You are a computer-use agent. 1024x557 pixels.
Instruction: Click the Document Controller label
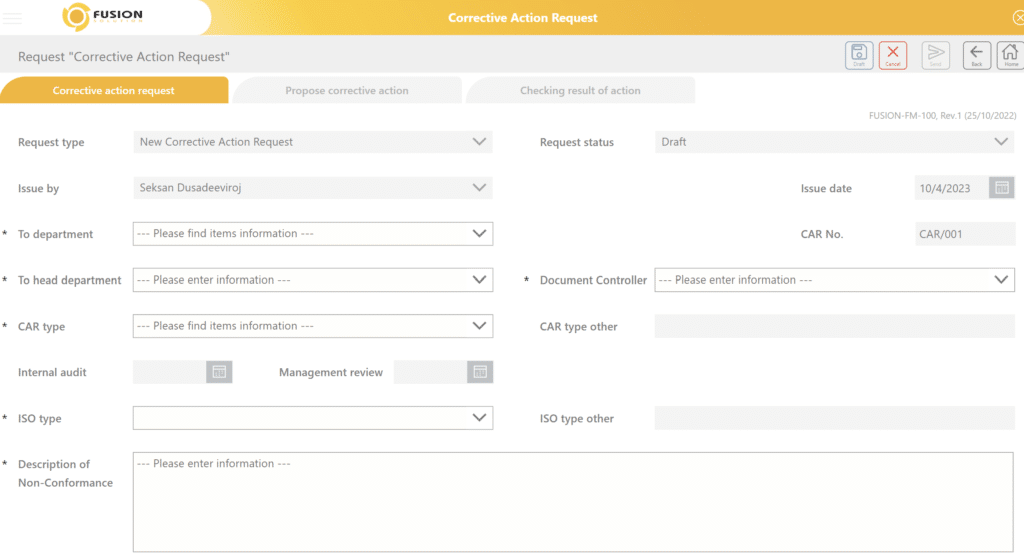(593, 280)
